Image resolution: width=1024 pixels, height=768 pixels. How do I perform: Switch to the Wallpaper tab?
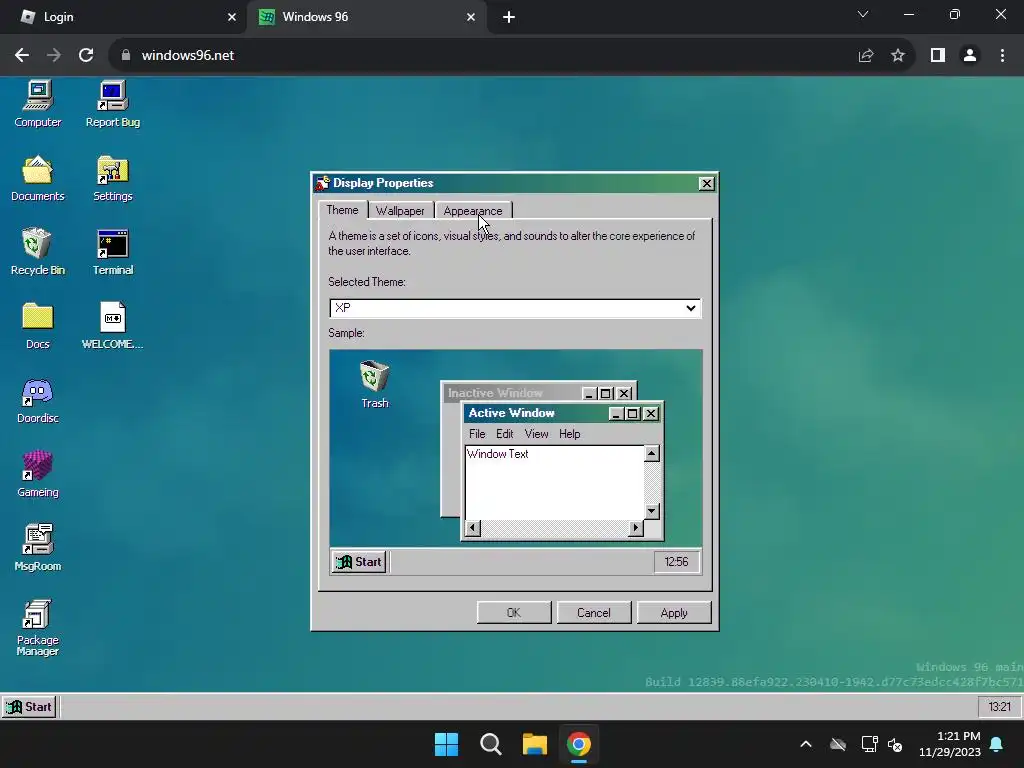click(400, 211)
